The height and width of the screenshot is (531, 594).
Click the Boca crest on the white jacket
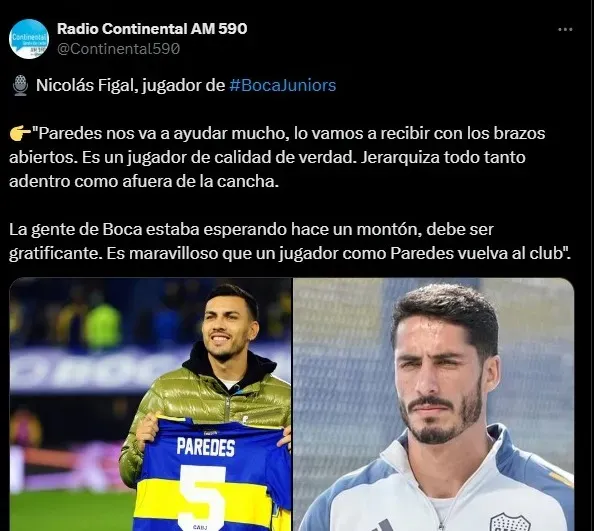(510, 523)
